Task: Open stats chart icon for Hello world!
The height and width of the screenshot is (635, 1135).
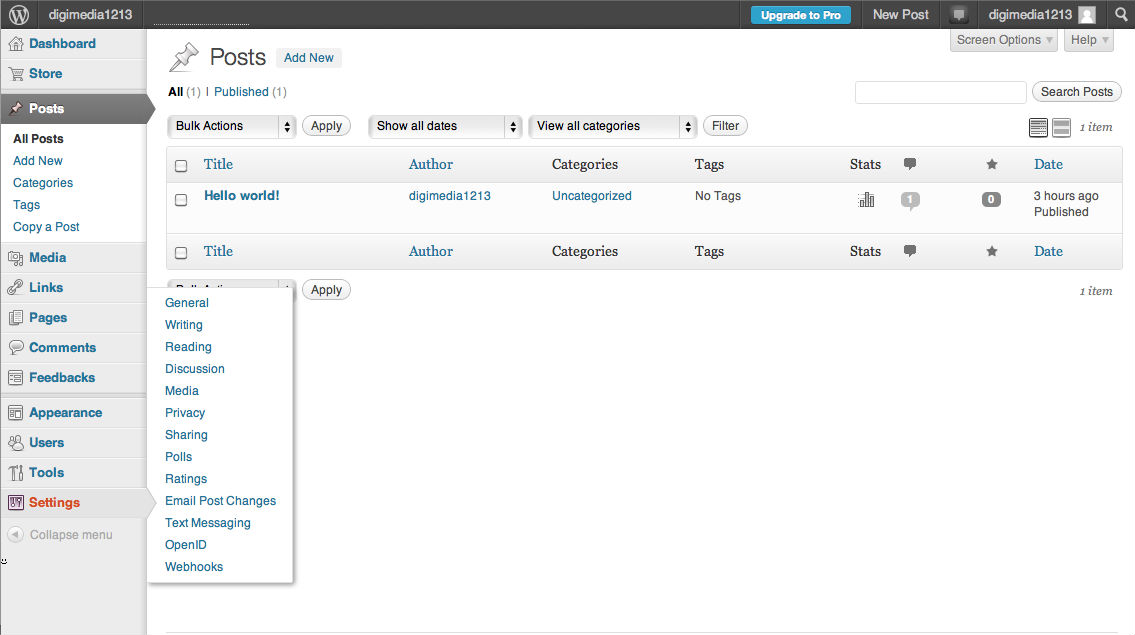Action: pyautogui.click(x=866, y=199)
